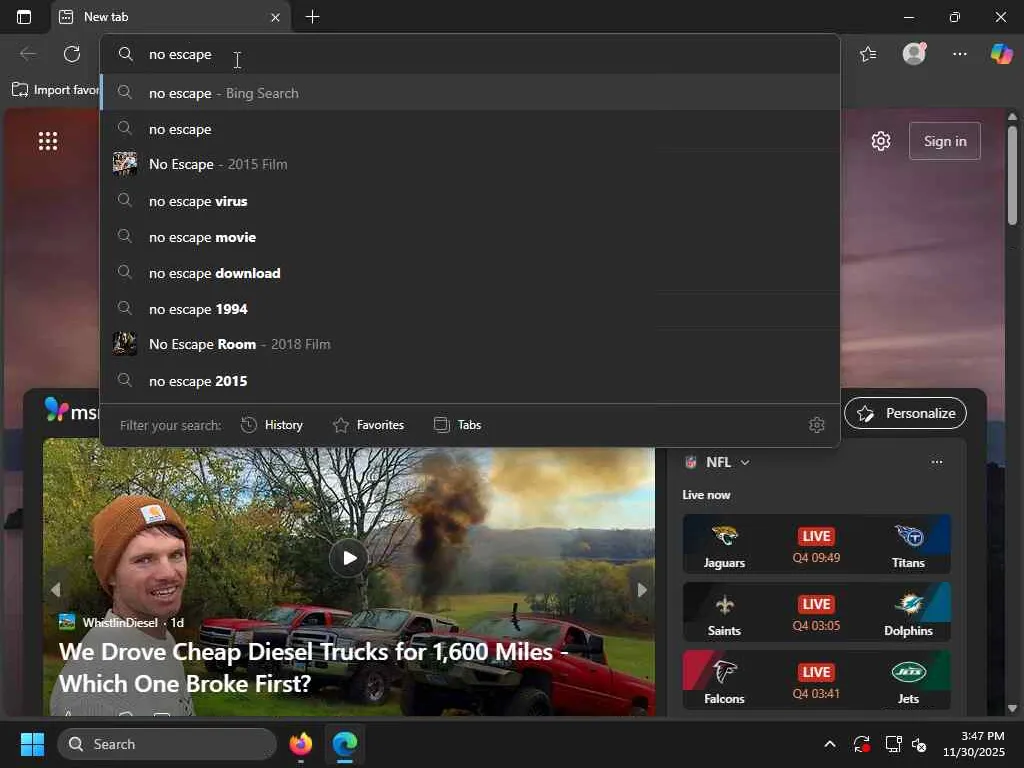Click the msn logo on feed
The image size is (1024, 768).
(x=71, y=411)
